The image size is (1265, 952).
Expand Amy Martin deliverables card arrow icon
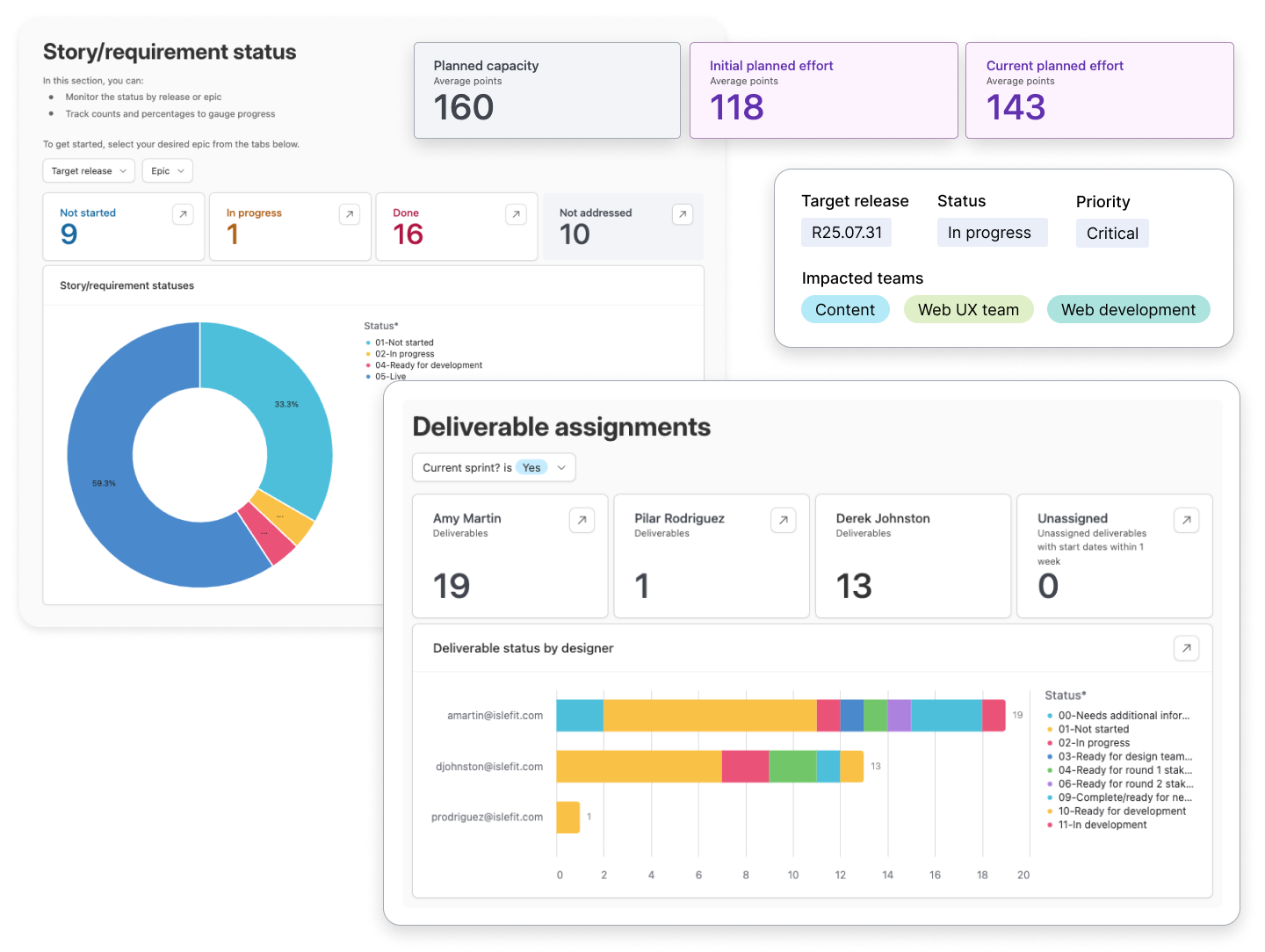click(x=582, y=520)
